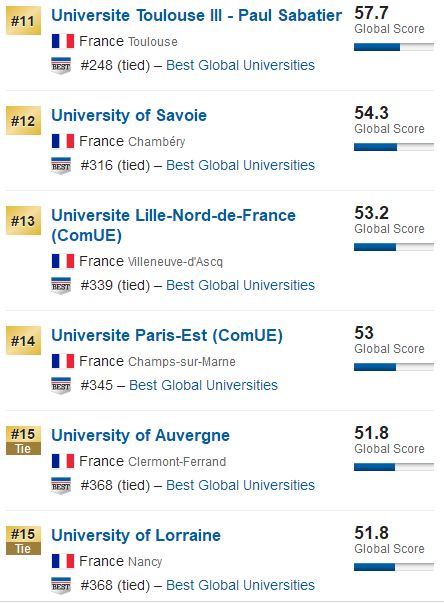Image resolution: width=444 pixels, height=603 pixels.
Task: Click the #15 Tie badge for Auvergne
Action: (23, 441)
